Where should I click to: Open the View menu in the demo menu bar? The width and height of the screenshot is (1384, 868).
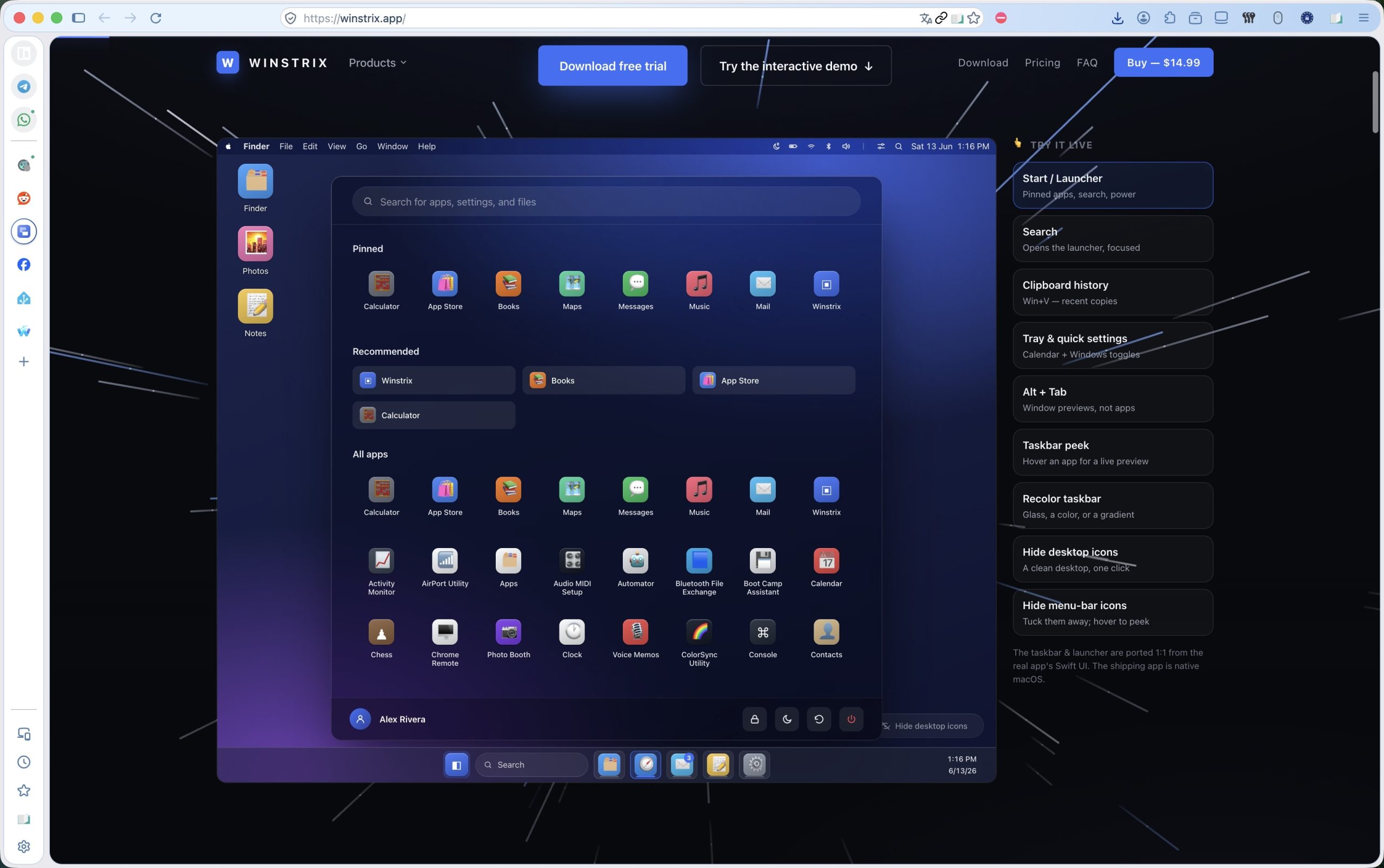[x=336, y=146]
